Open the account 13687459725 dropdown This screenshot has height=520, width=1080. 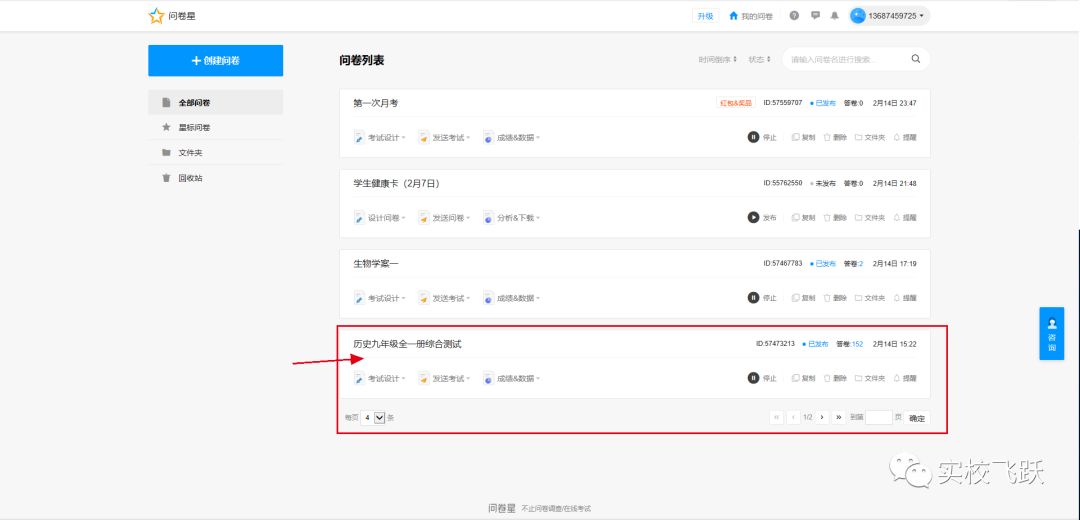point(889,16)
